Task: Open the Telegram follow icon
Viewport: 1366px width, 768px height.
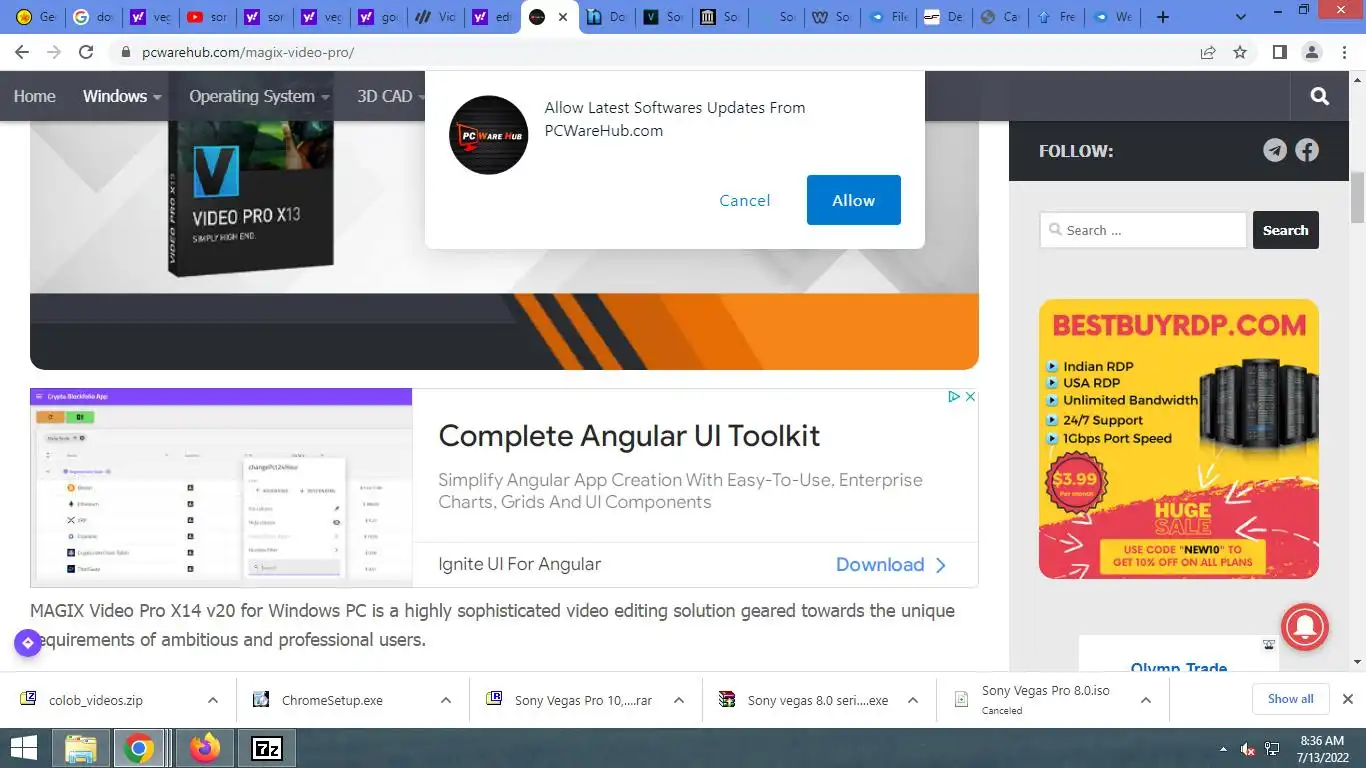Action: pos(1274,150)
